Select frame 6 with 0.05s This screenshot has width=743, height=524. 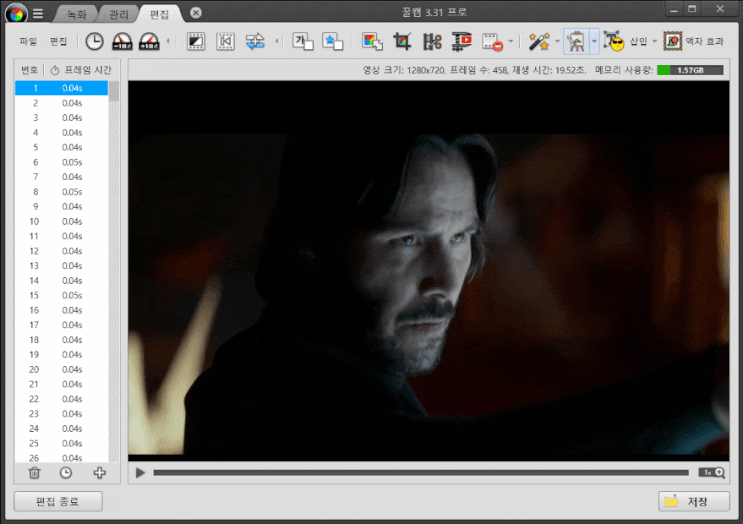(x=62, y=162)
